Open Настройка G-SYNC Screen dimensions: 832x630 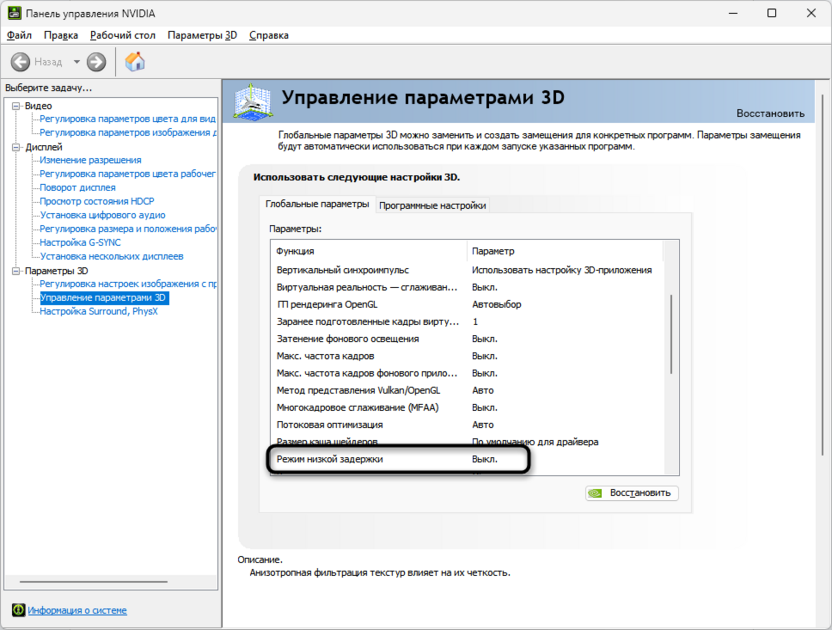[80, 243]
